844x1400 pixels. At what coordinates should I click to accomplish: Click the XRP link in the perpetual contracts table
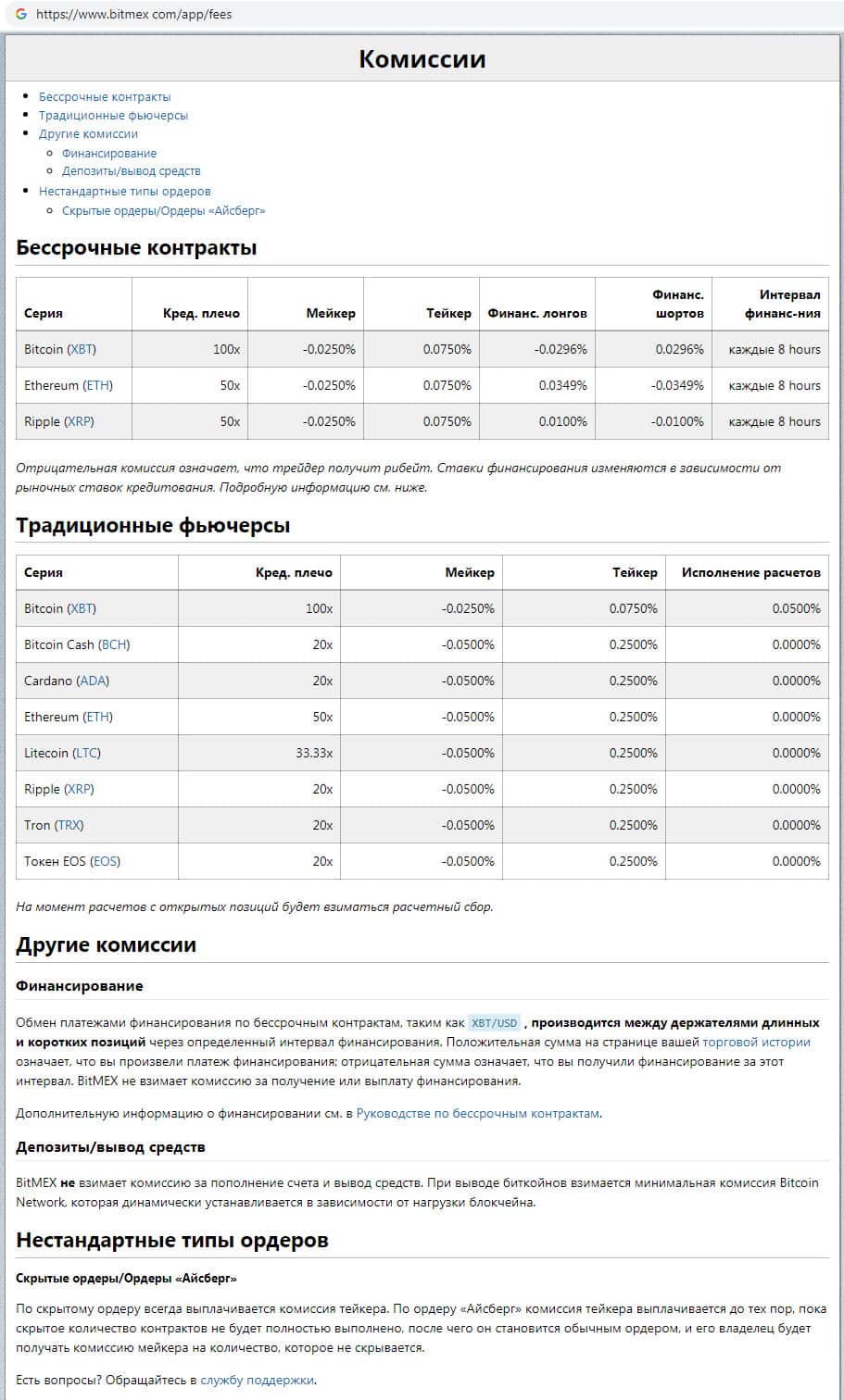point(79,421)
